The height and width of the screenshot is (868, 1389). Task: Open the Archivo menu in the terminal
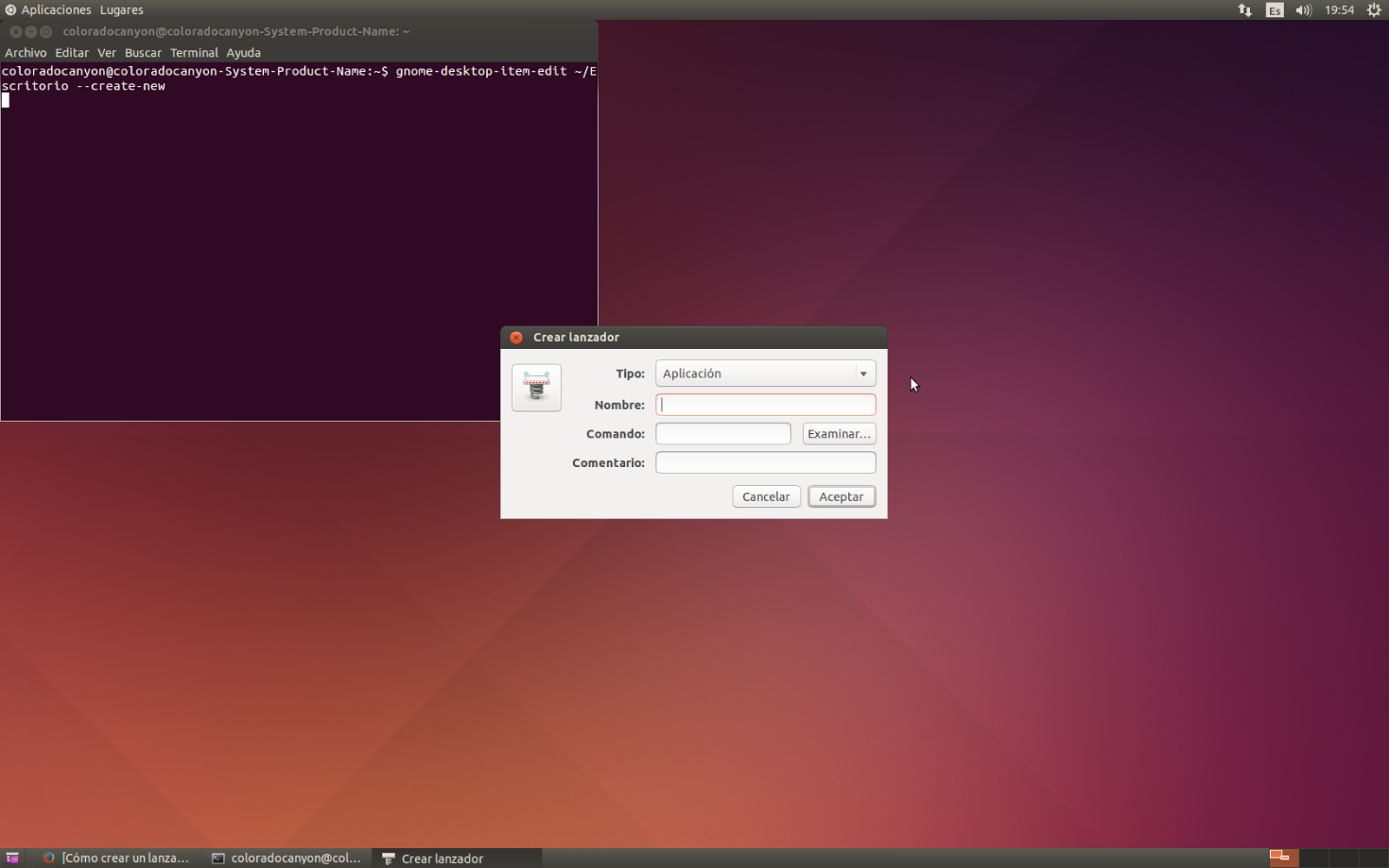point(25,52)
